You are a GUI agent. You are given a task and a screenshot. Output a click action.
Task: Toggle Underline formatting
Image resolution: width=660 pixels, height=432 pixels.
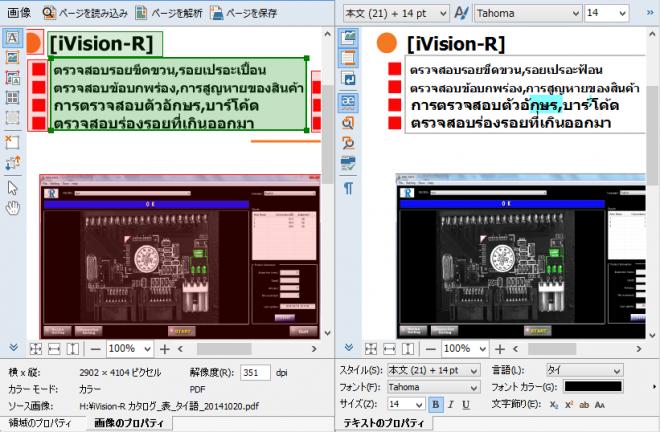(x=466, y=405)
